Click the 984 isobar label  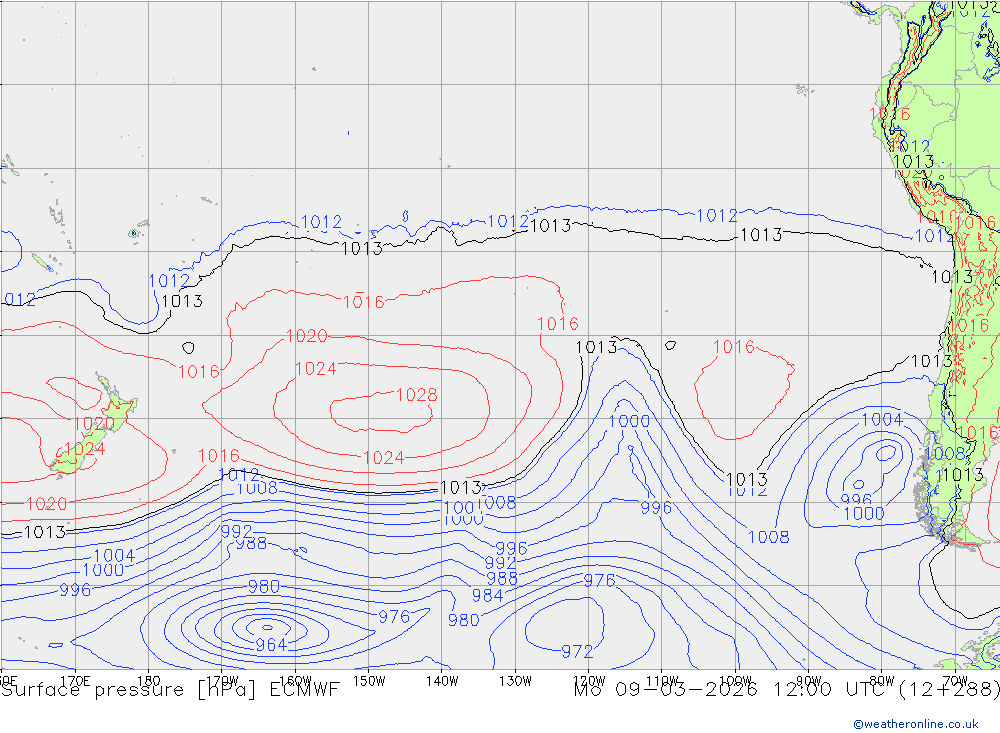(x=487, y=595)
